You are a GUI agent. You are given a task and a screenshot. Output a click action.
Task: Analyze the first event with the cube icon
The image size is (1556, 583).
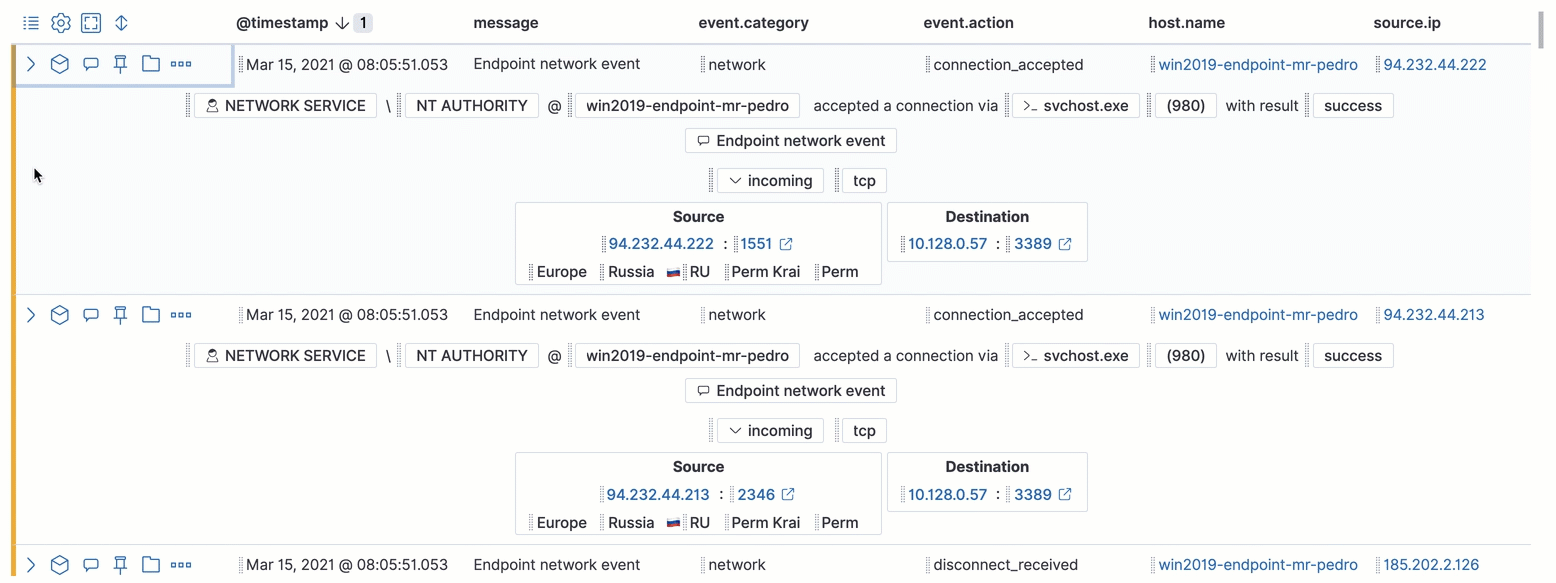click(60, 63)
